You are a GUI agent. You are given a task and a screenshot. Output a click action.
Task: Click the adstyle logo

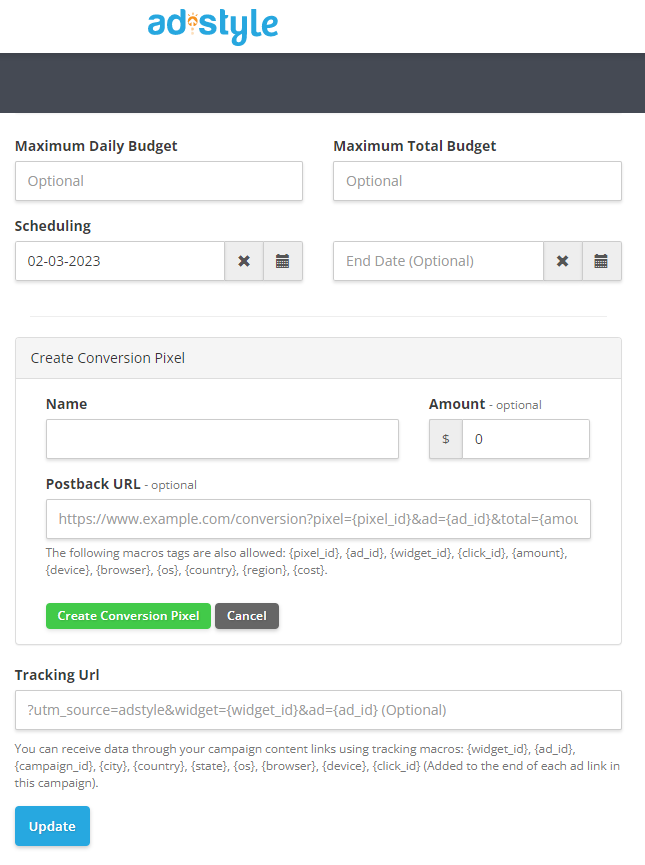[212, 26]
